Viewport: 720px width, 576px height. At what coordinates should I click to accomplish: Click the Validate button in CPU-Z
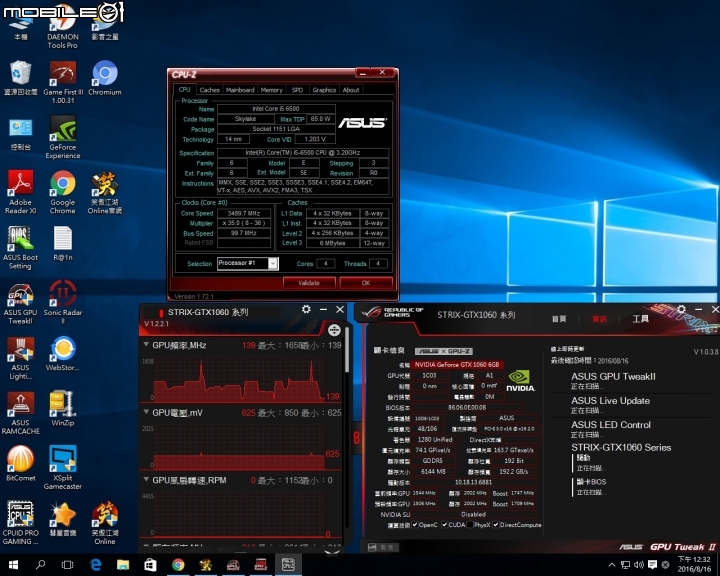tap(309, 282)
